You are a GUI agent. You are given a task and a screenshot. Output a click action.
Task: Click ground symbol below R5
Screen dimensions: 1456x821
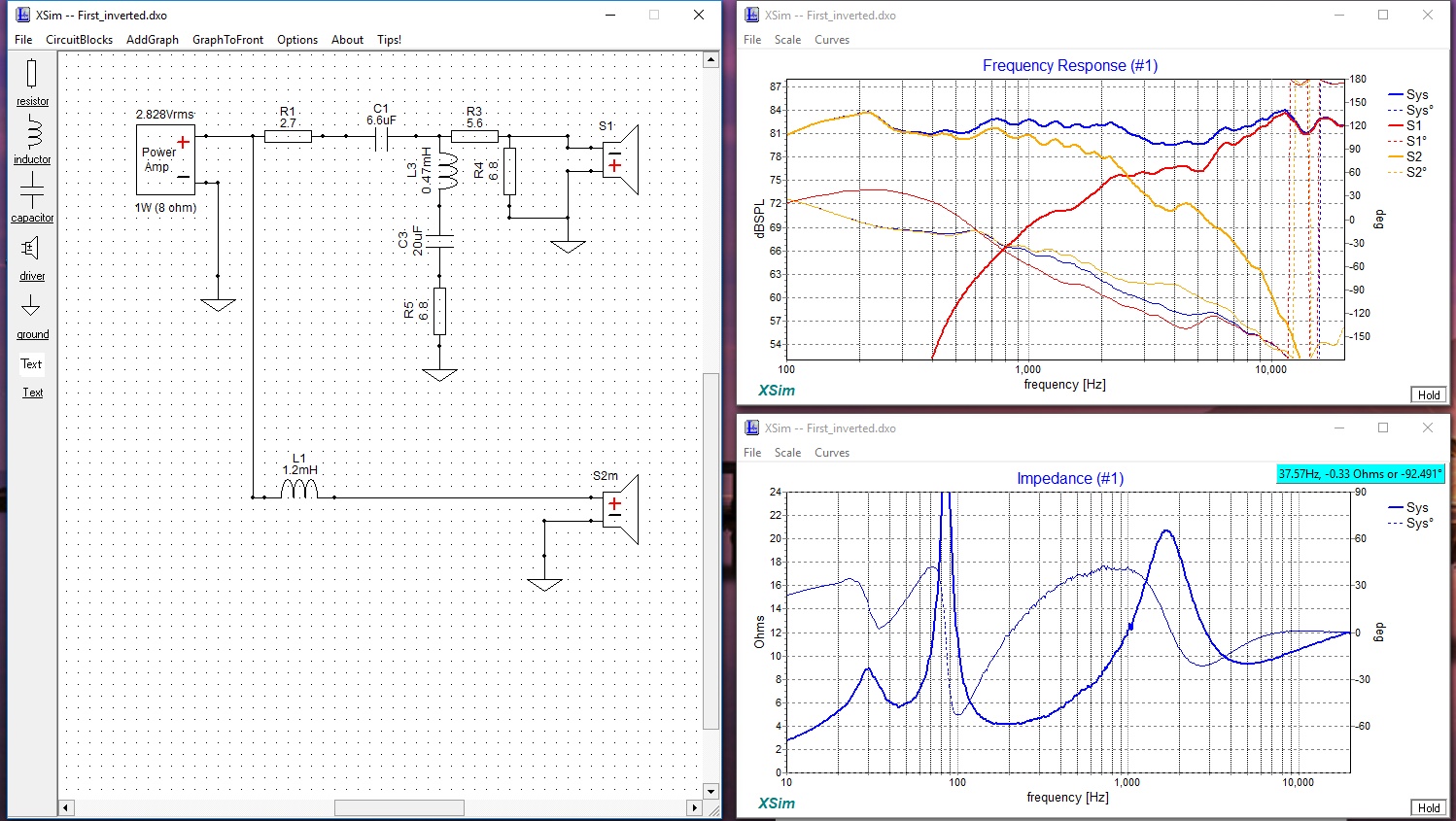pos(439,375)
